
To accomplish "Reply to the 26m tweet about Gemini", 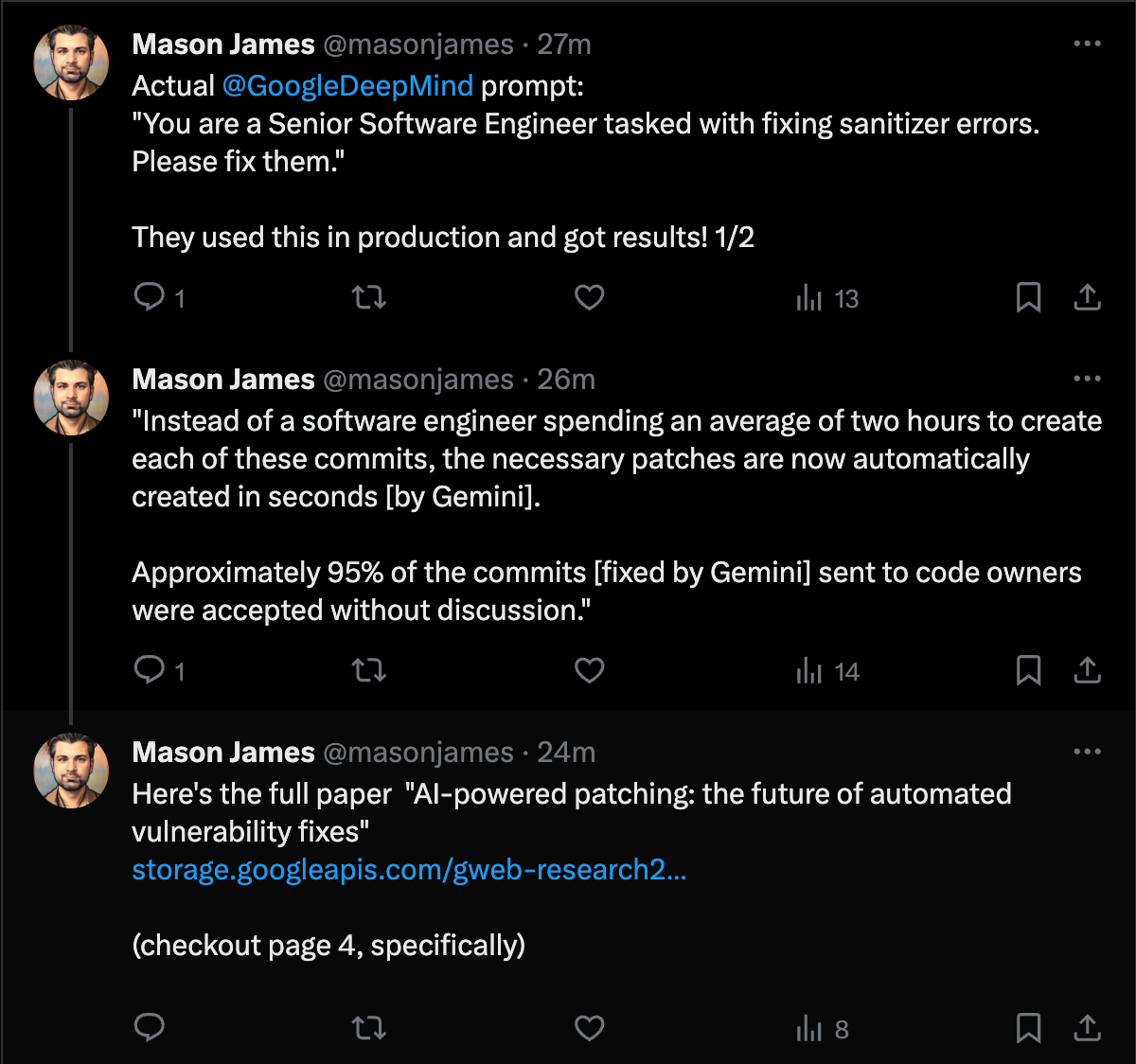I will tap(150, 671).
